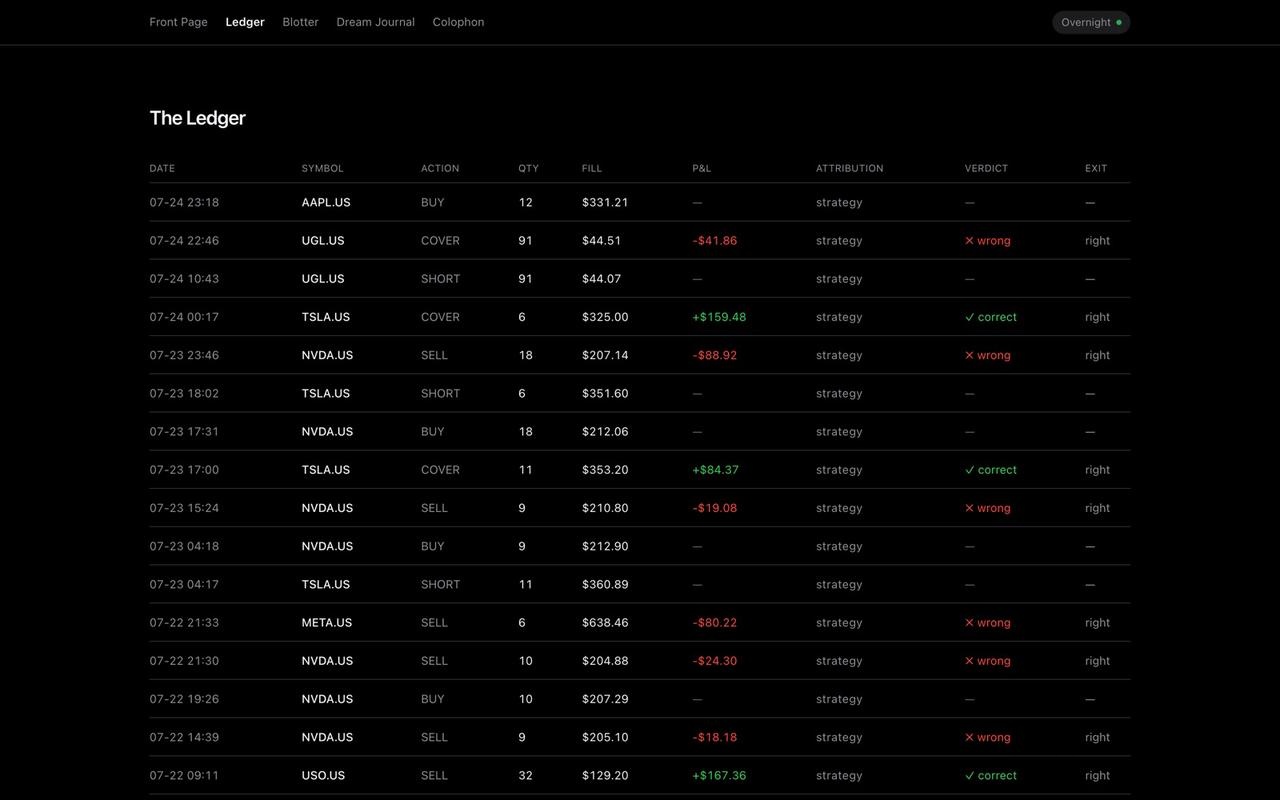Click date 07-24 23:18

pos(184,202)
